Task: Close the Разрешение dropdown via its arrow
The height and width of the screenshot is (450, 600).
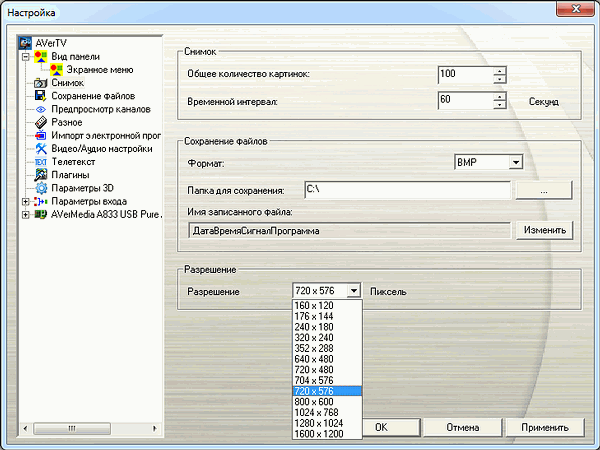Action: [x=354, y=291]
